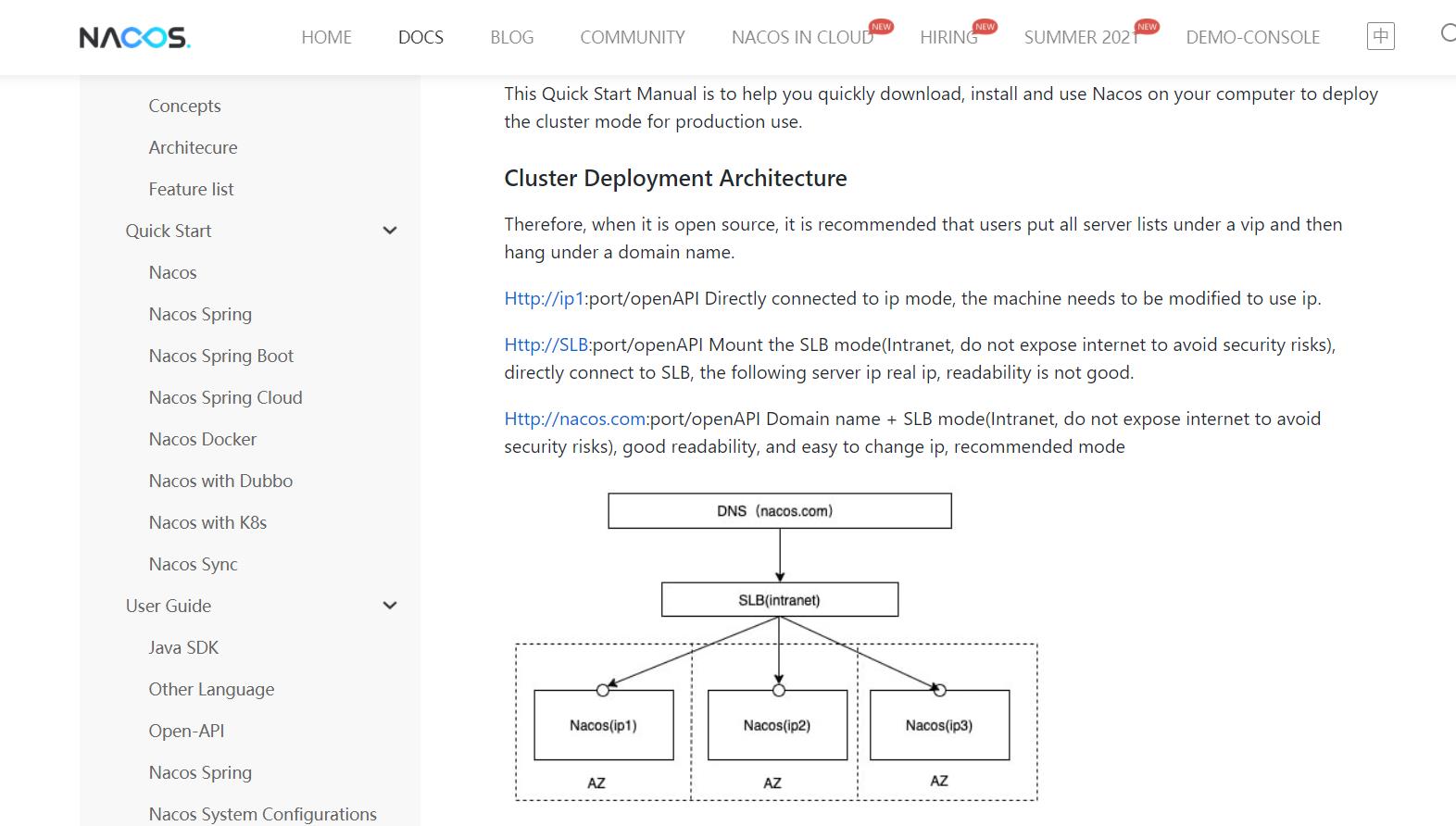Viewport: 1456px width, 826px height.
Task: Click the DNS (nacos.com) box in diagram
Action: click(x=780, y=511)
